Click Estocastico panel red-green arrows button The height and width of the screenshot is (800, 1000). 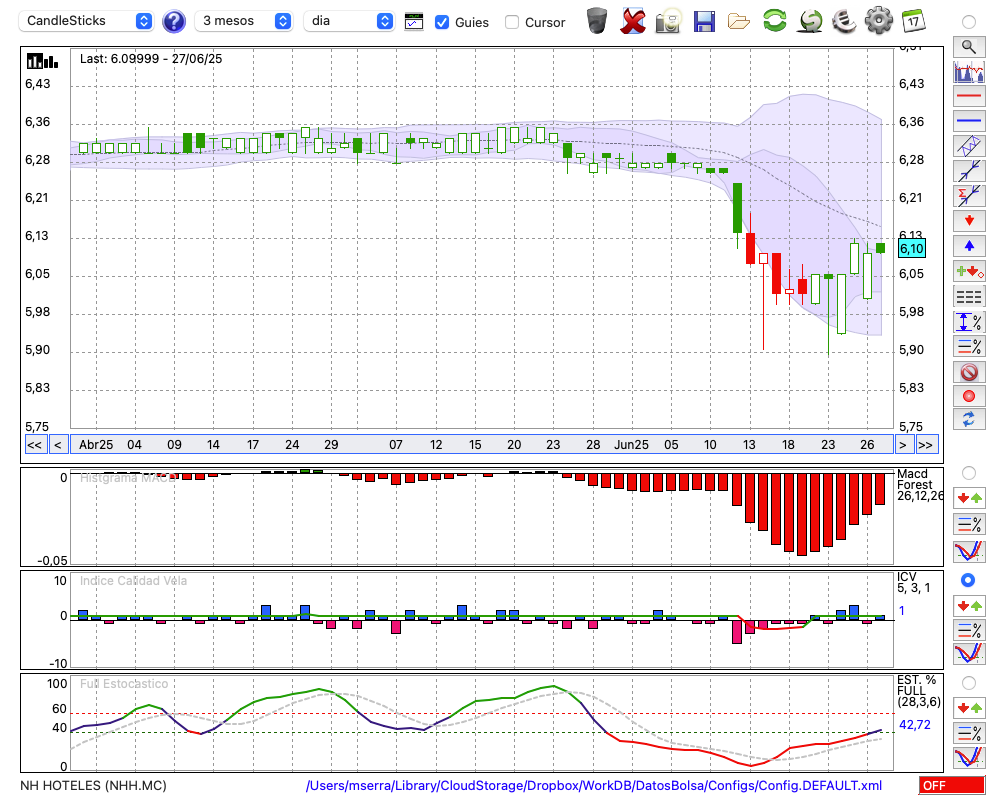(x=969, y=707)
